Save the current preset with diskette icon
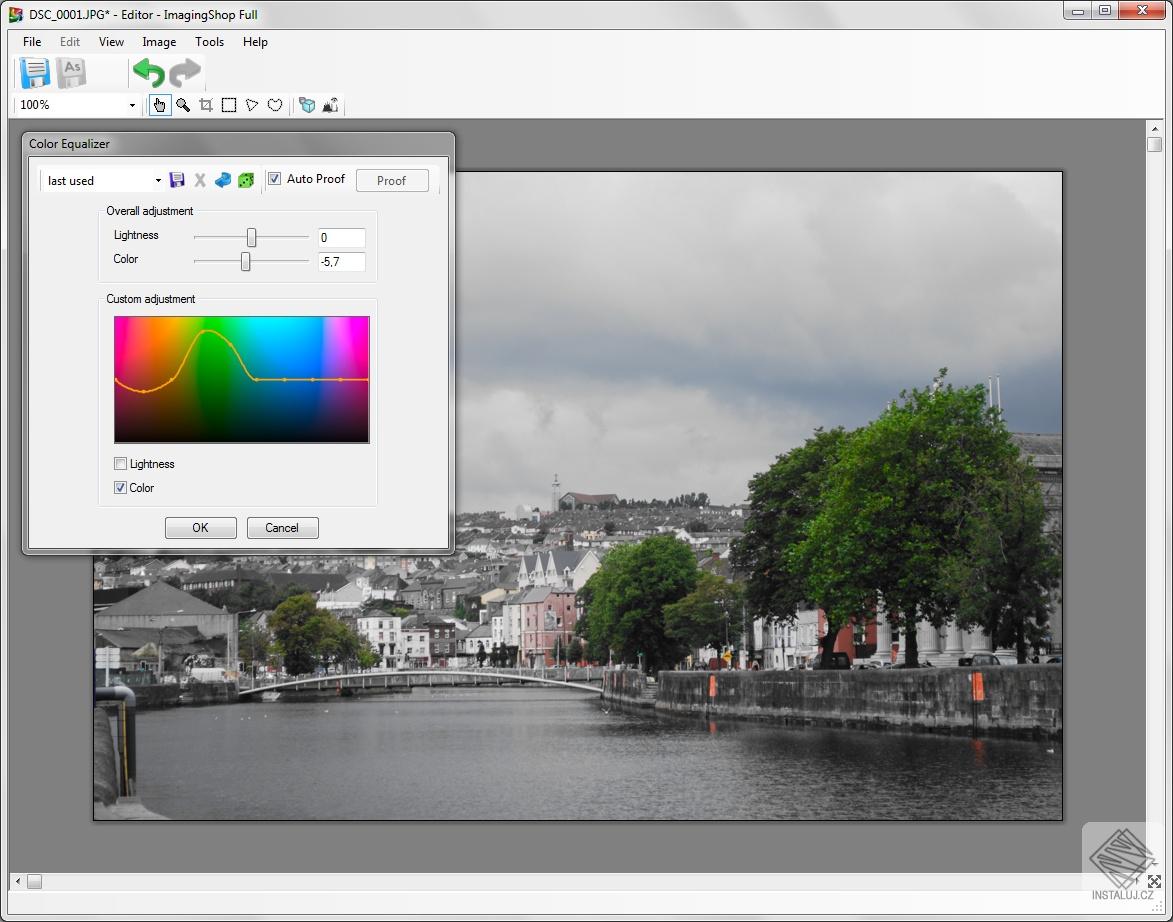This screenshot has height=922, width=1173. [x=177, y=180]
